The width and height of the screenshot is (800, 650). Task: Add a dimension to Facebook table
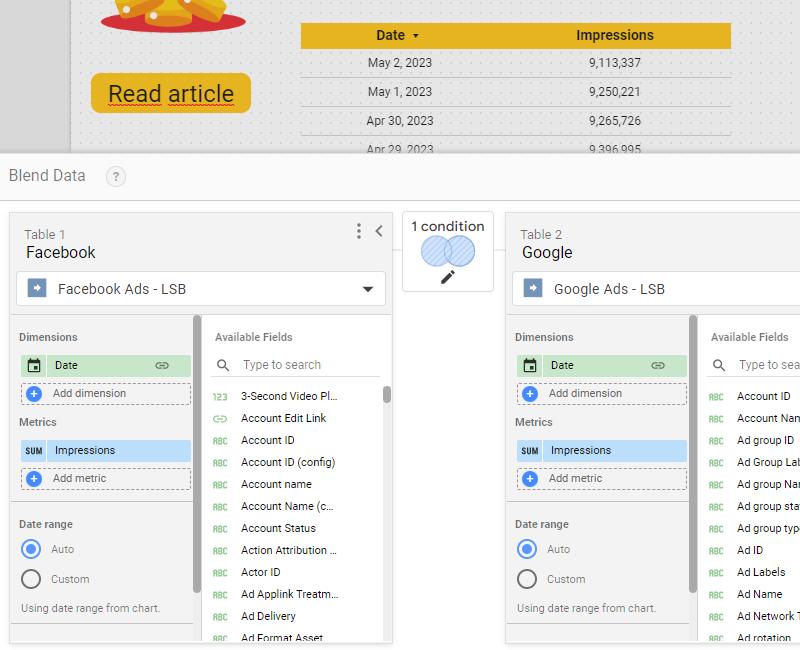106,393
